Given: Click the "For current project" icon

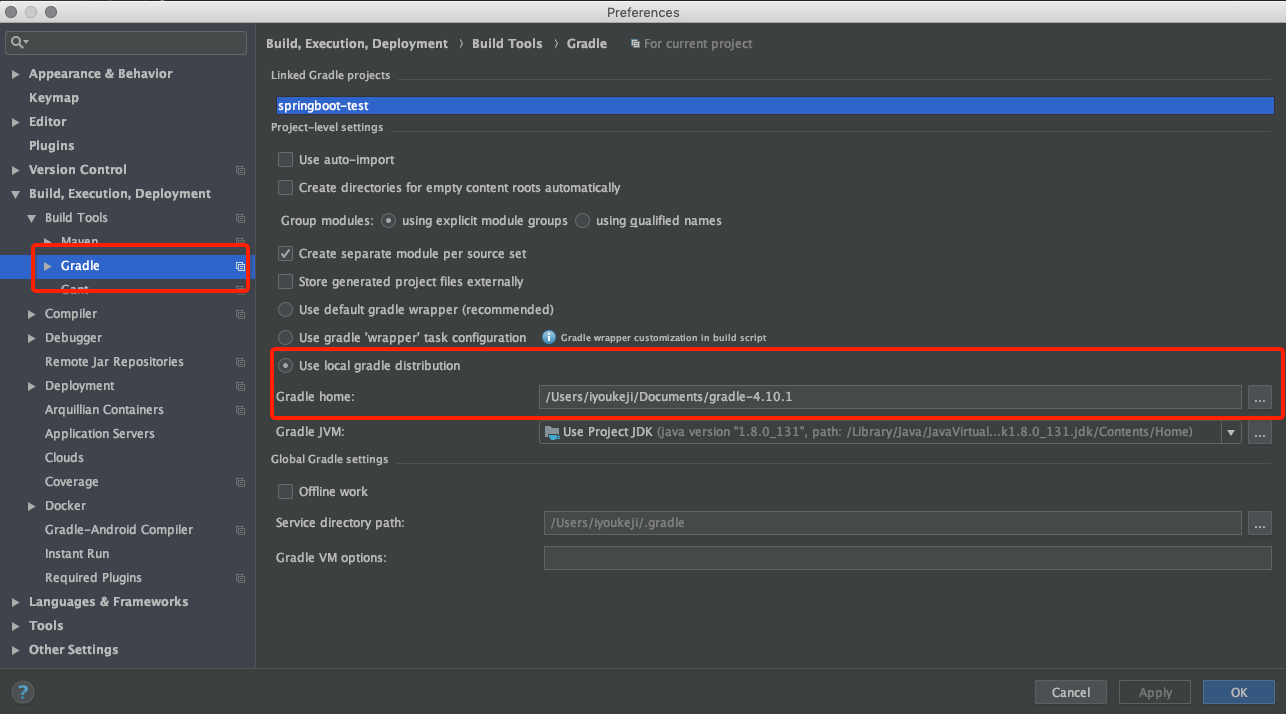Looking at the screenshot, I should (634, 44).
